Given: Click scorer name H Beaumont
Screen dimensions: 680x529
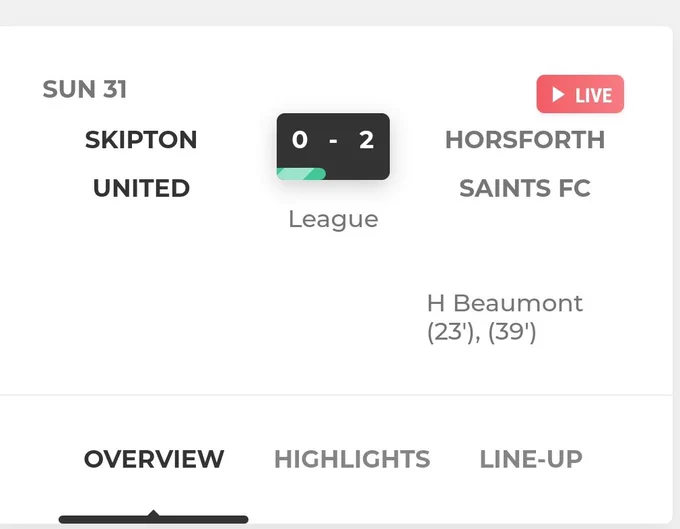Looking at the screenshot, I should [x=505, y=303].
